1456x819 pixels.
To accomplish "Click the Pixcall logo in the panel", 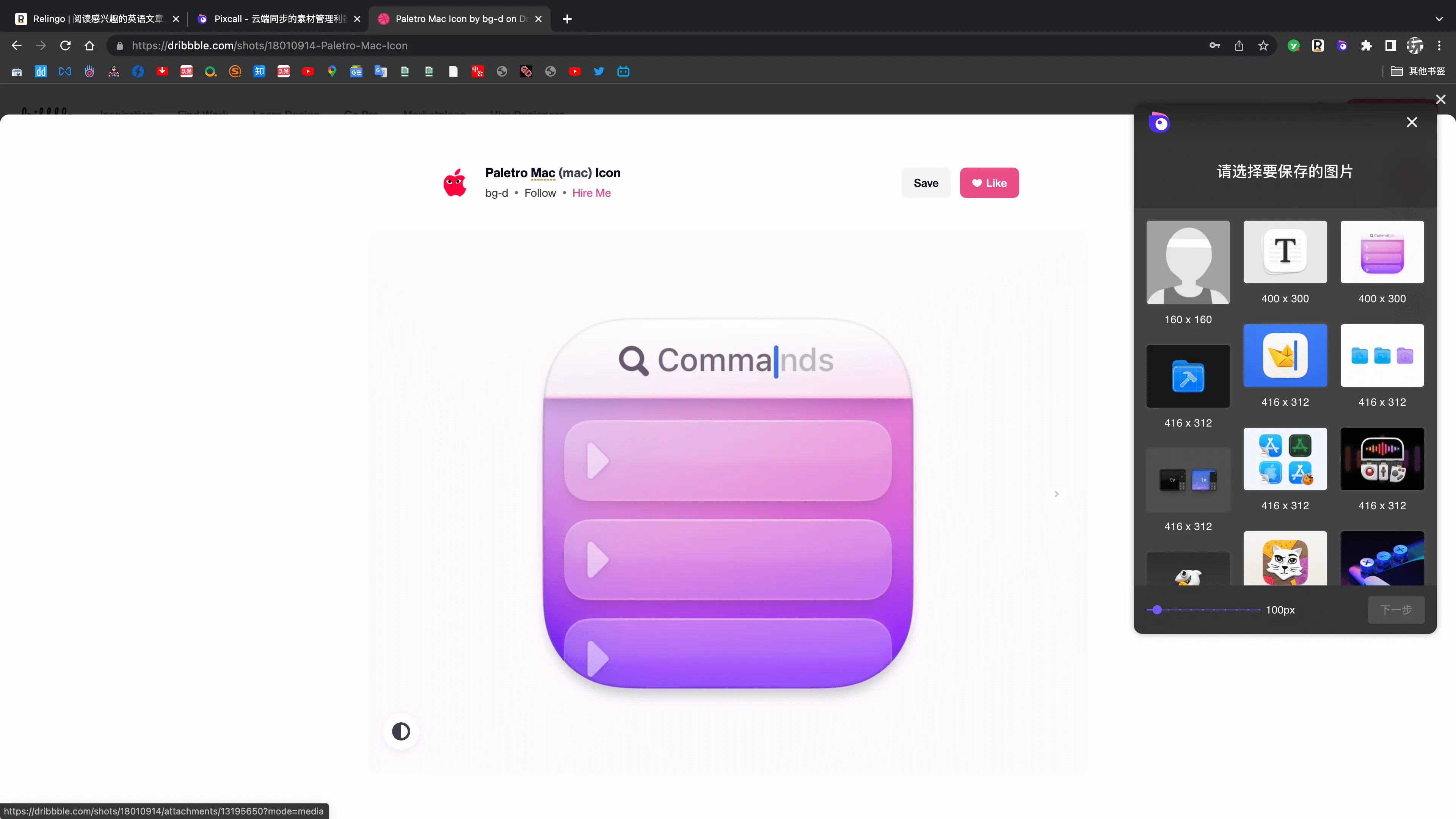I will [1159, 122].
